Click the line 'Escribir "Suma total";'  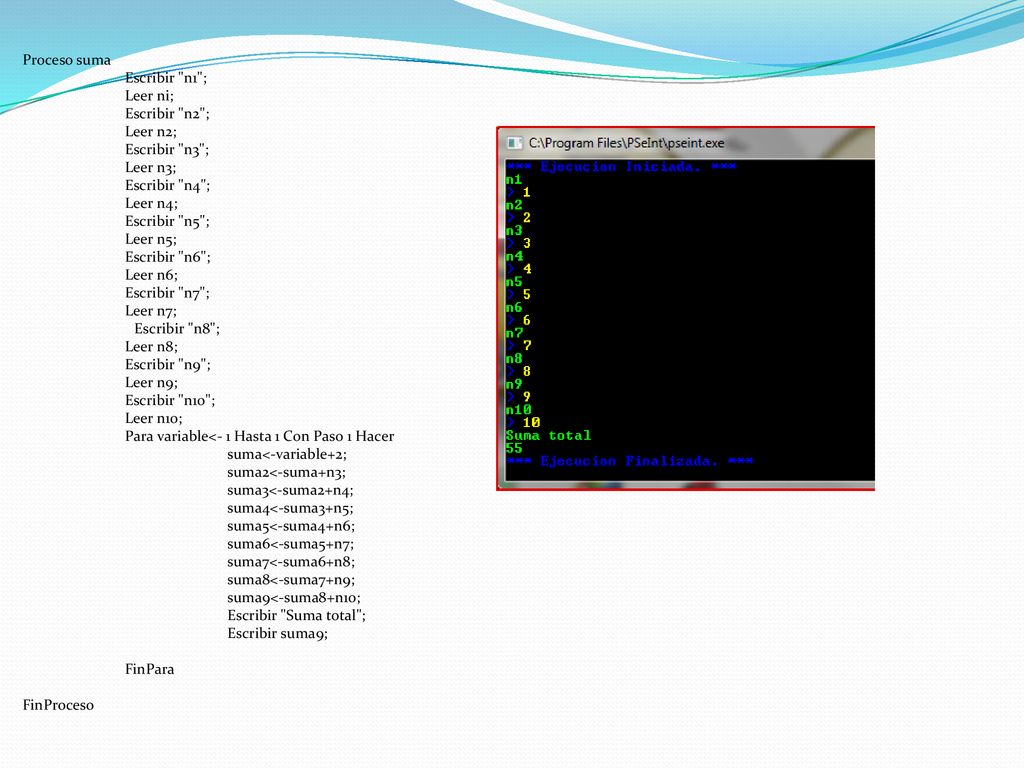(x=296, y=616)
